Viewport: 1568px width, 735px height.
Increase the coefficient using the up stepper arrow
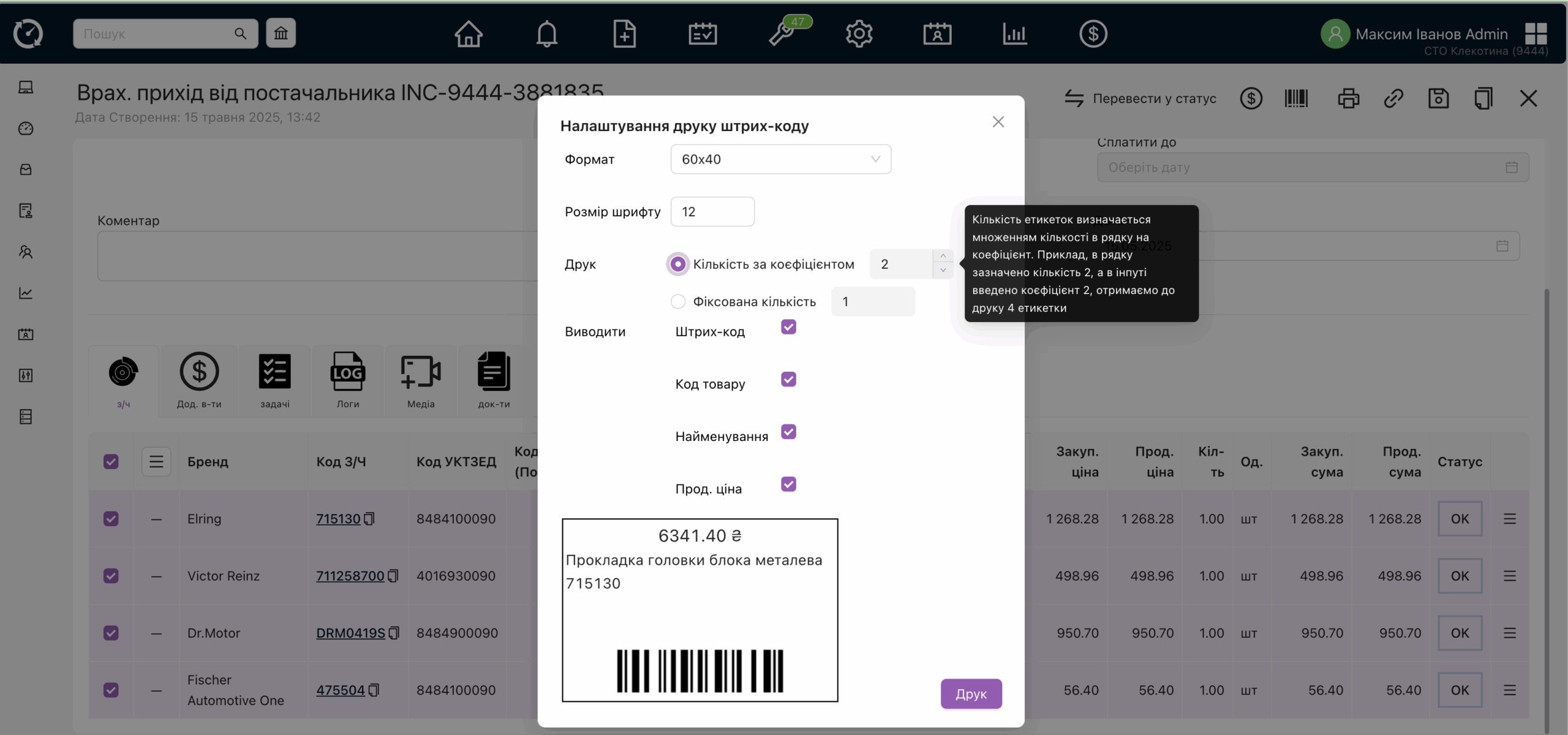click(943, 256)
